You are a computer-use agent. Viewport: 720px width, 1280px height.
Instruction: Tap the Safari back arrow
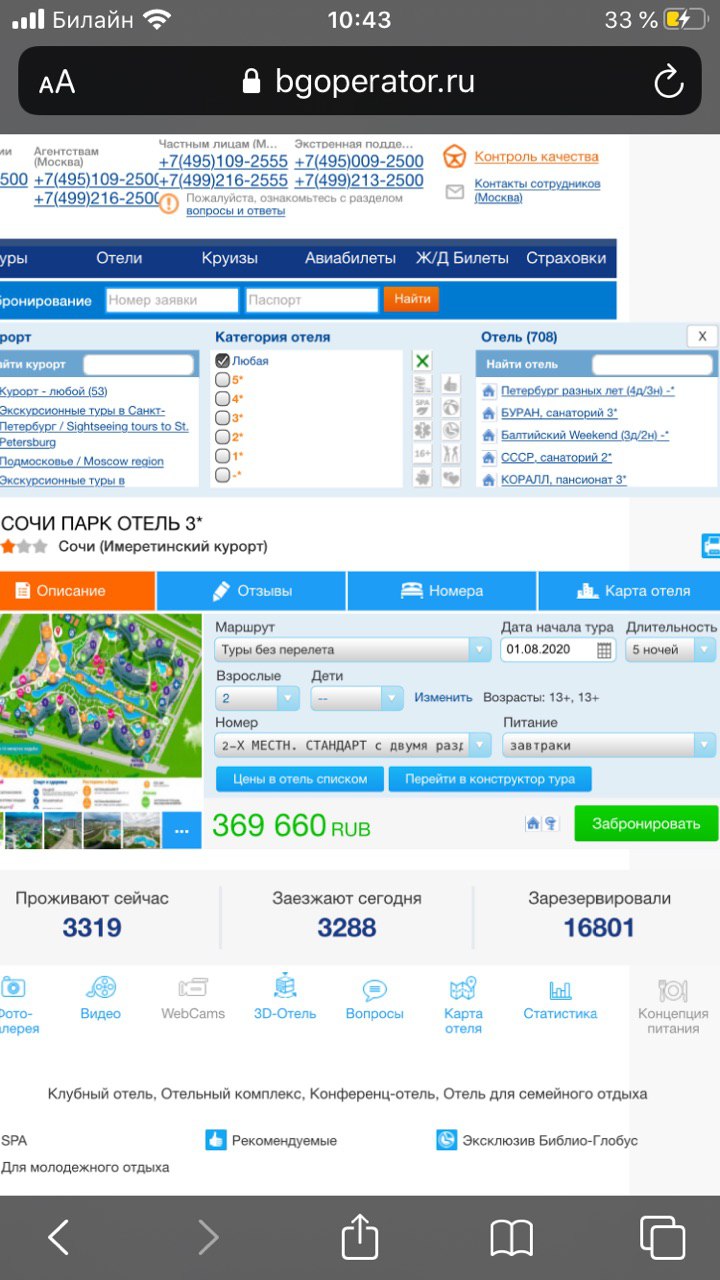[x=59, y=1238]
